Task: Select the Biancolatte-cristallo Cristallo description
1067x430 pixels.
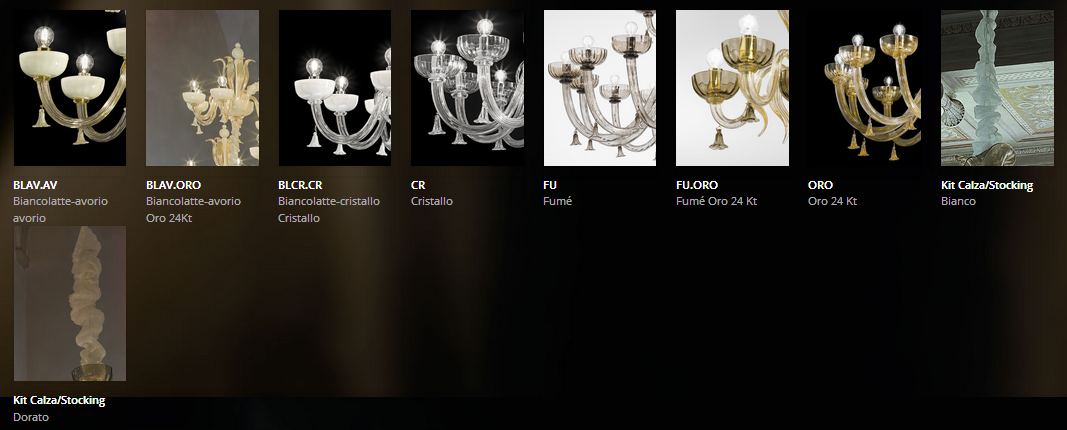Action: point(329,210)
